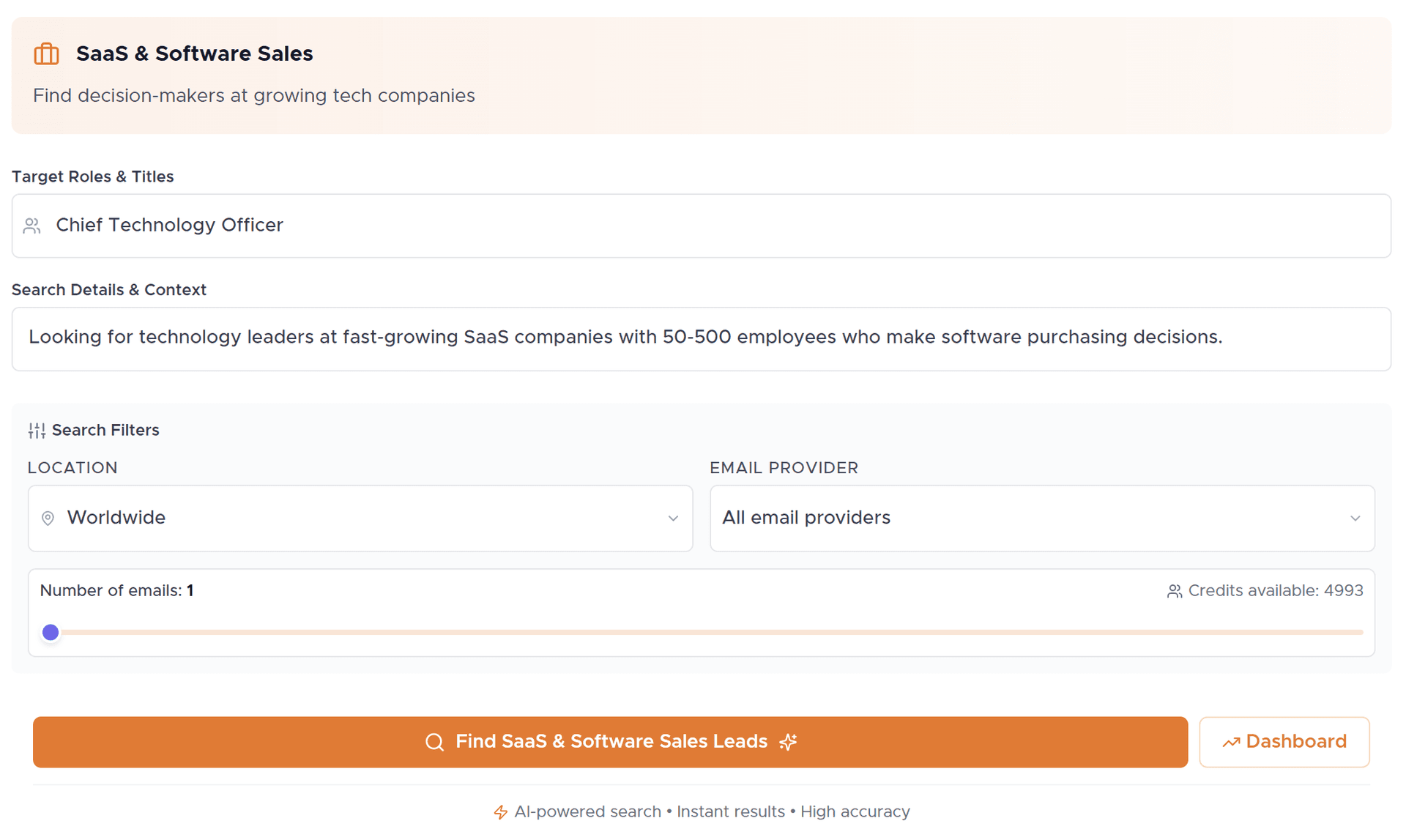This screenshot has height=840, width=1406.
Task: Open the Dashboard
Action: tap(1284, 741)
